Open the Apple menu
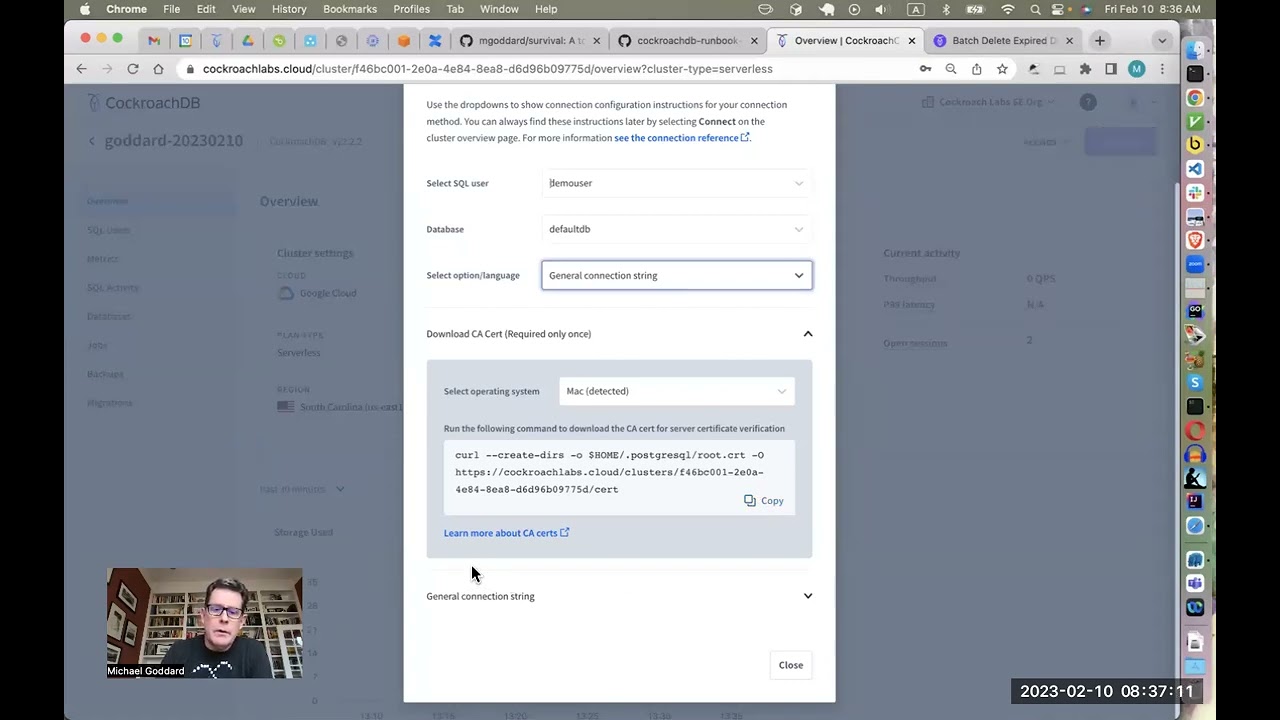 [85, 9]
